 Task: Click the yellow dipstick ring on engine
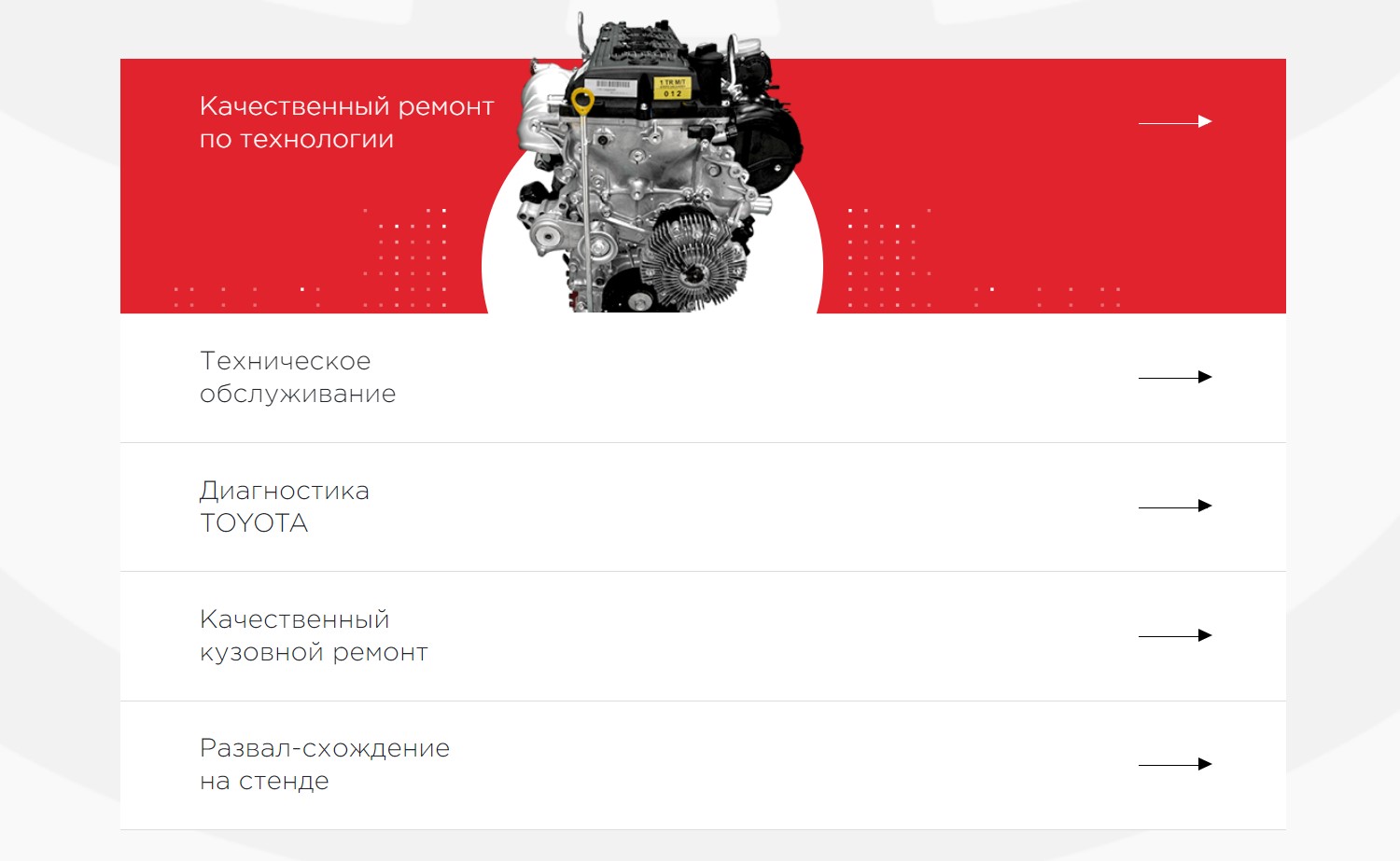pos(582,100)
